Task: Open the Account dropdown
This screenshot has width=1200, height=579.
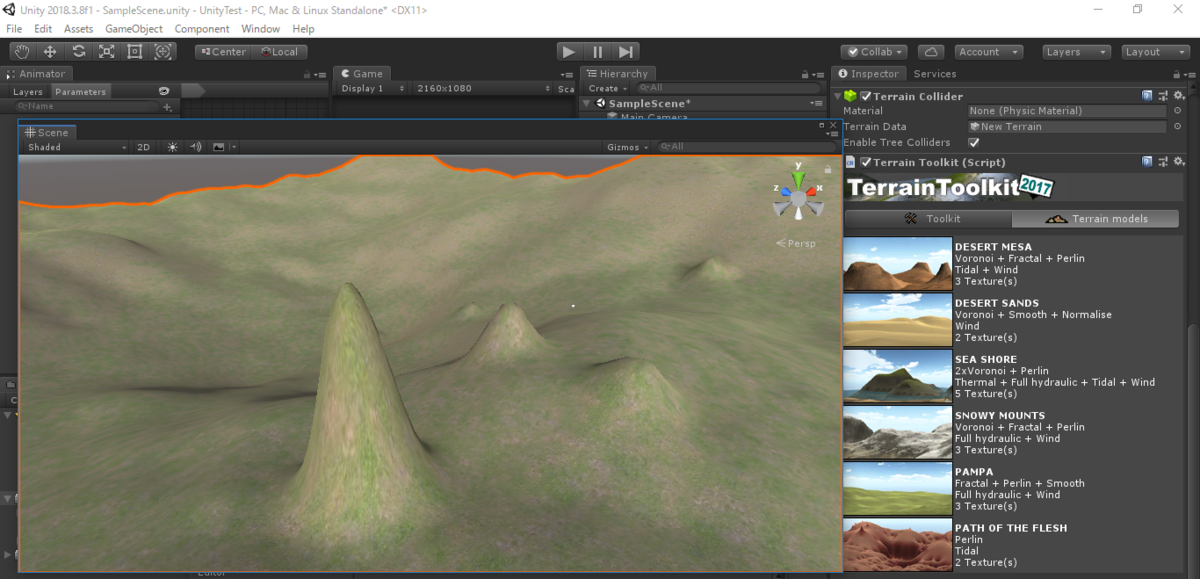Action: [x=987, y=52]
